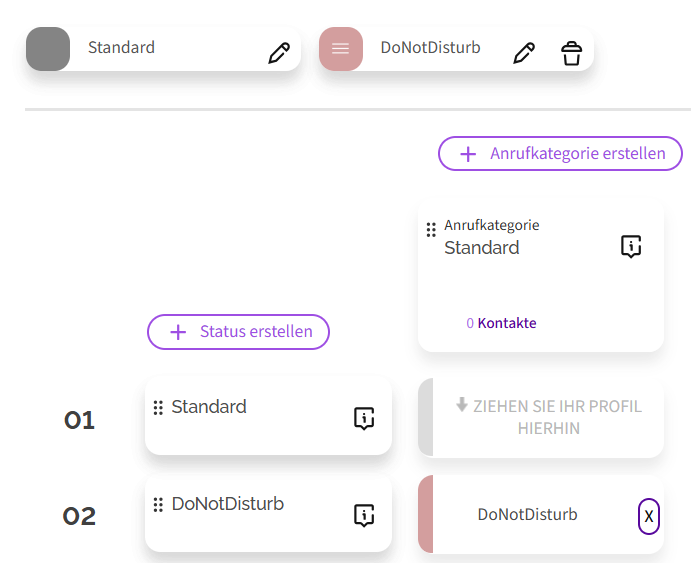This screenshot has width=692, height=563.
Task: Show info for the DoNotDisturb status row
Action: 364,515
